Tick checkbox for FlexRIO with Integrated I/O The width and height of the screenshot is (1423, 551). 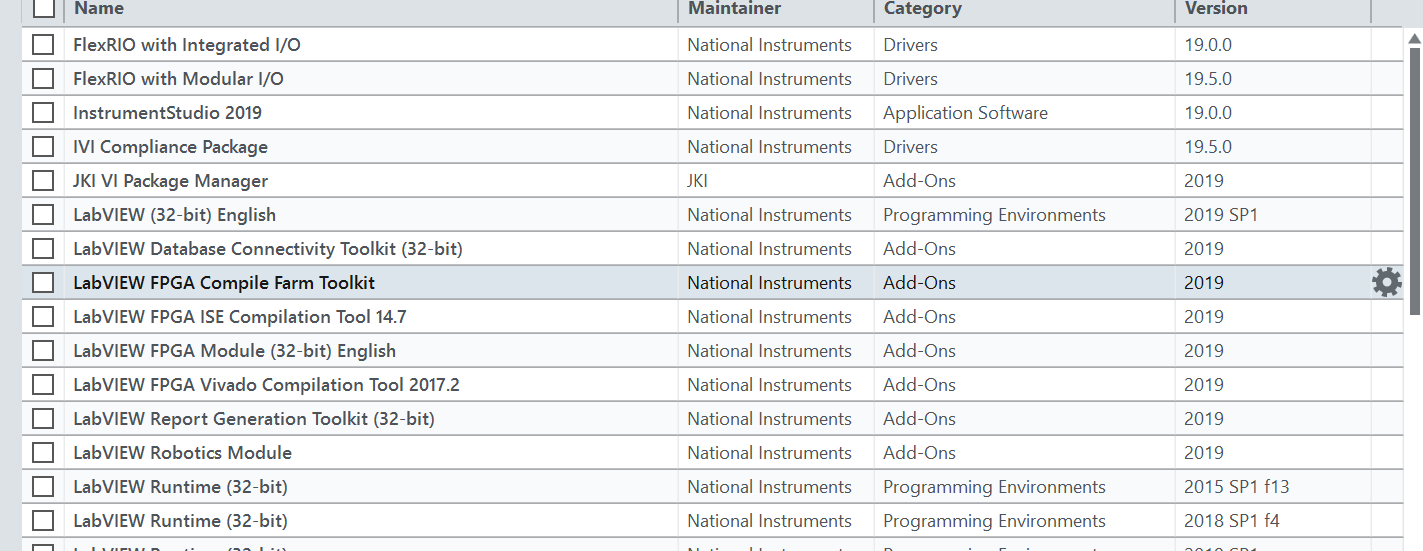tap(43, 45)
